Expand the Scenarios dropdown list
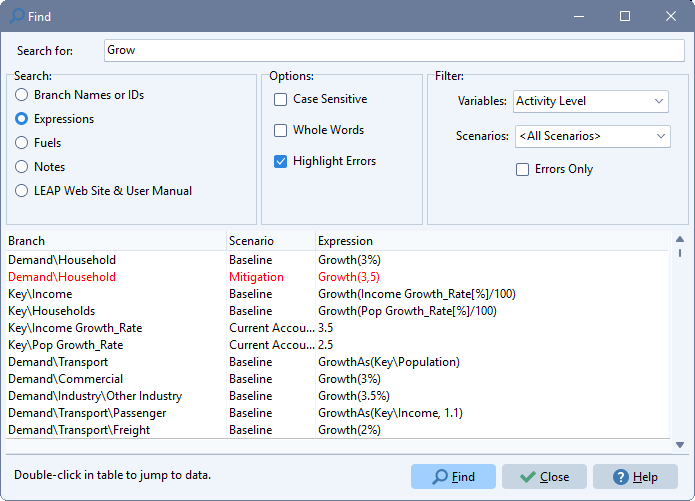The width and height of the screenshot is (695, 501). click(x=593, y=136)
